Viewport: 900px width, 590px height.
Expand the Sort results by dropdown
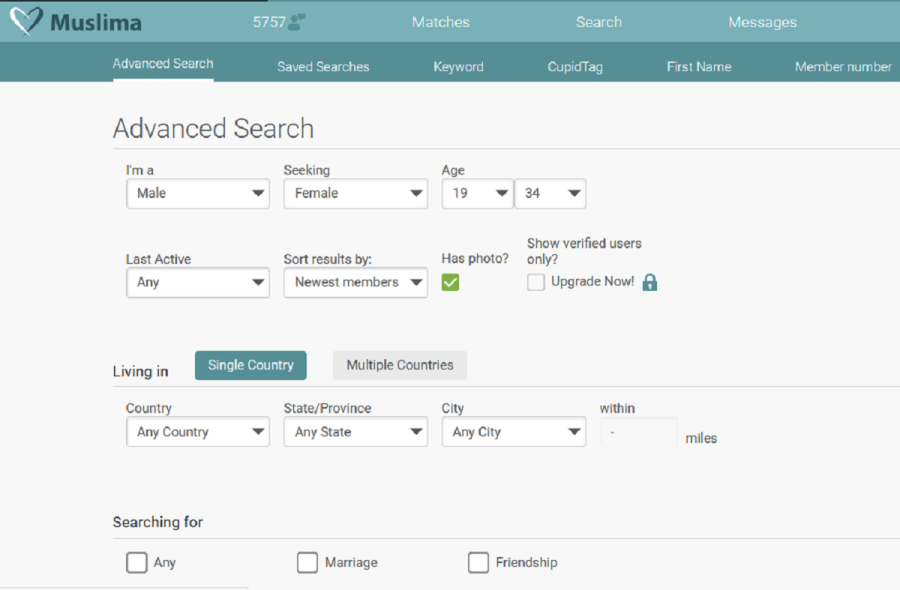coord(355,283)
